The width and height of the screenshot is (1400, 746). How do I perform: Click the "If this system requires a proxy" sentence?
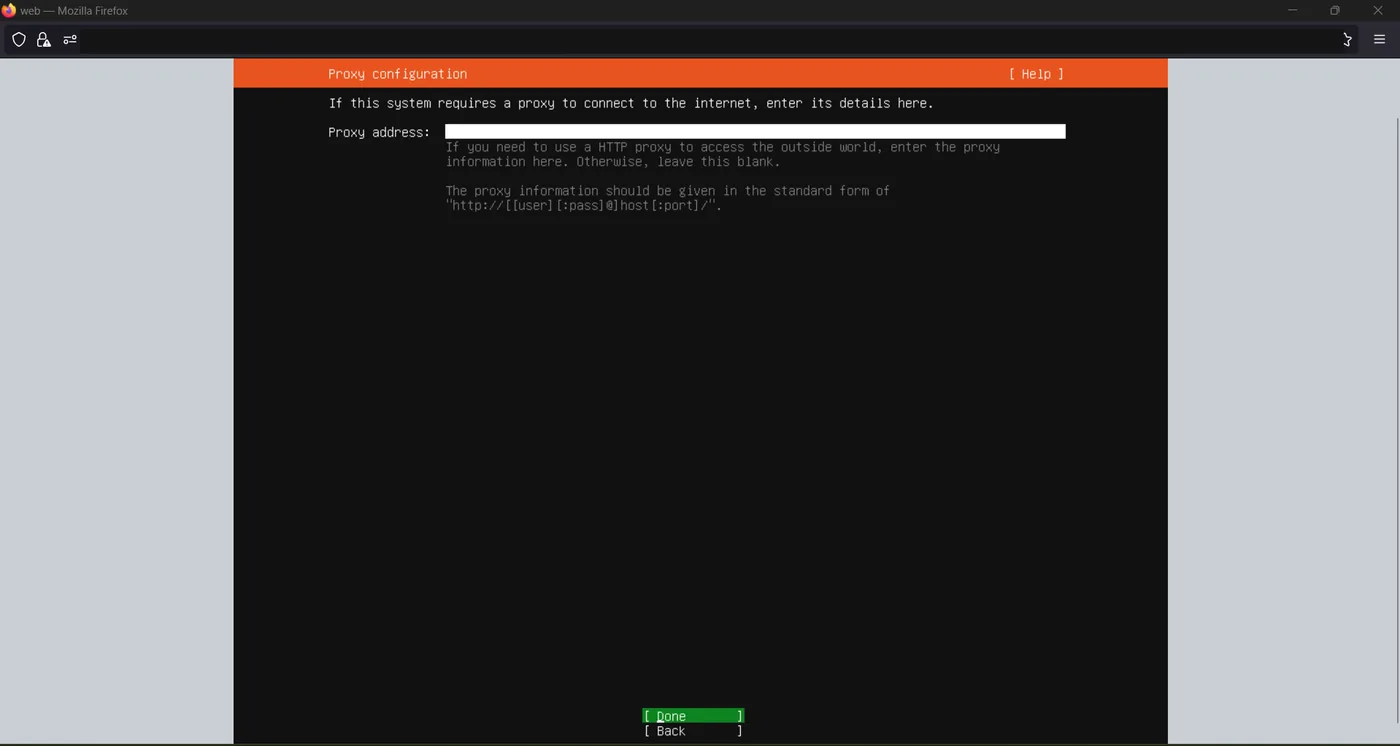[631, 103]
